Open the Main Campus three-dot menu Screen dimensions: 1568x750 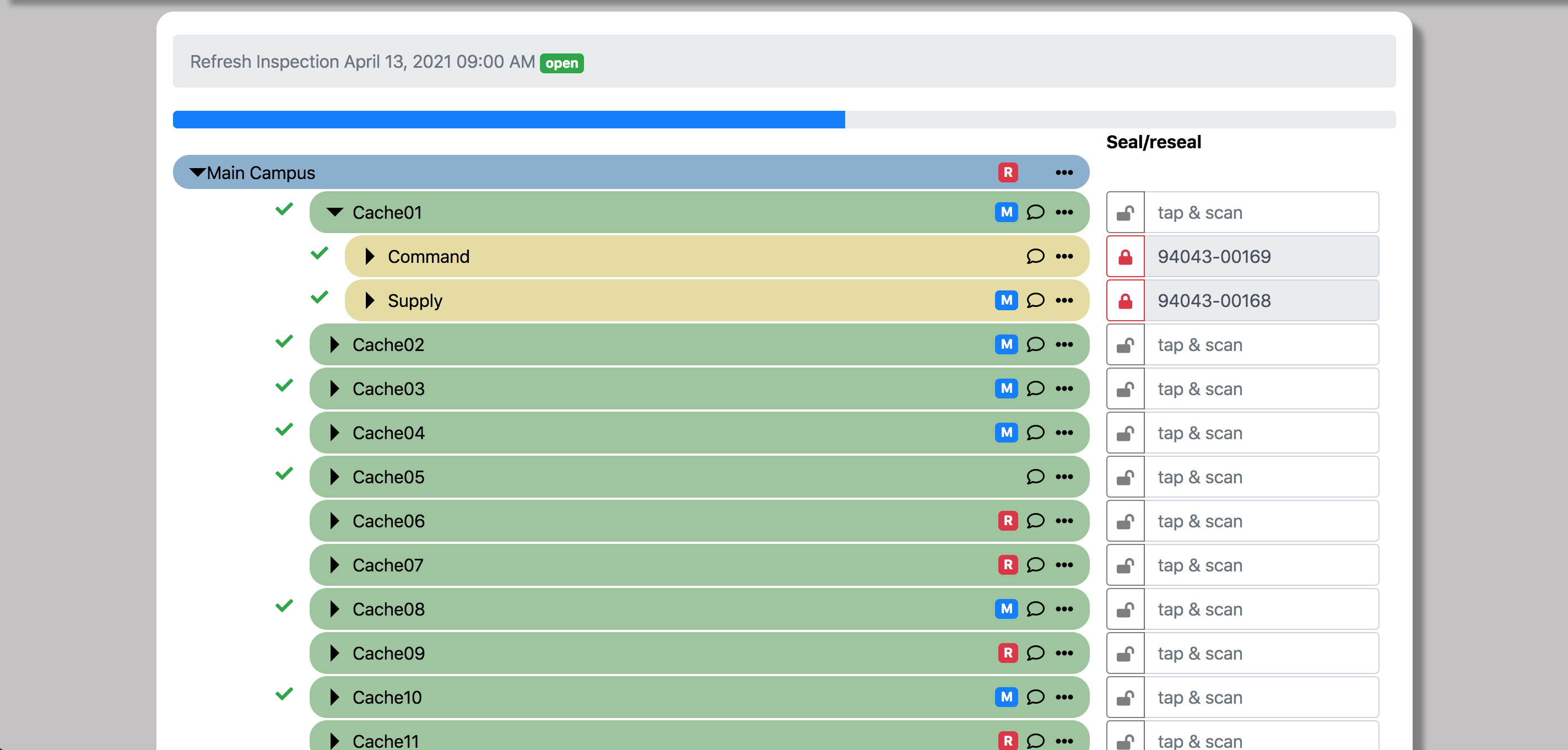[1064, 172]
